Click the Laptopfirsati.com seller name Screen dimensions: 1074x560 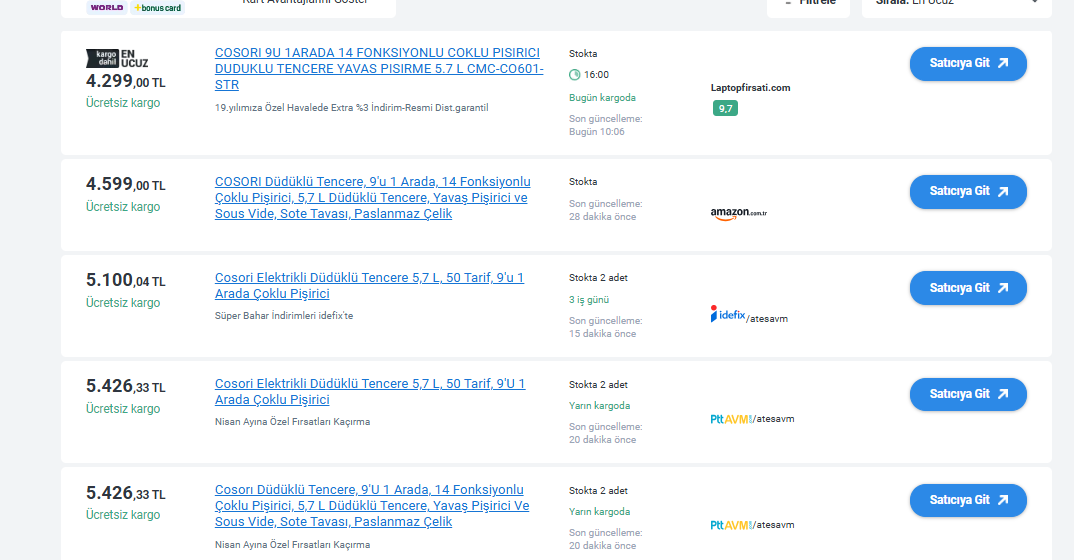(750, 88)
